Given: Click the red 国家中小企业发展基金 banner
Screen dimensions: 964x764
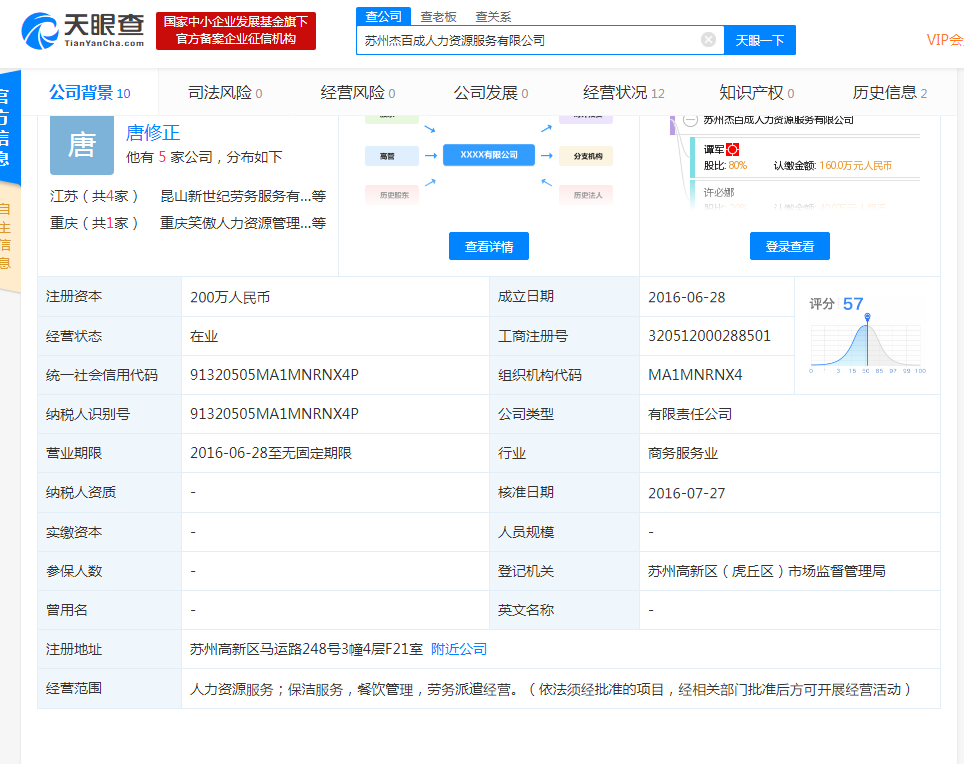Looking at the screenshot, I should [x=236, y=31].
